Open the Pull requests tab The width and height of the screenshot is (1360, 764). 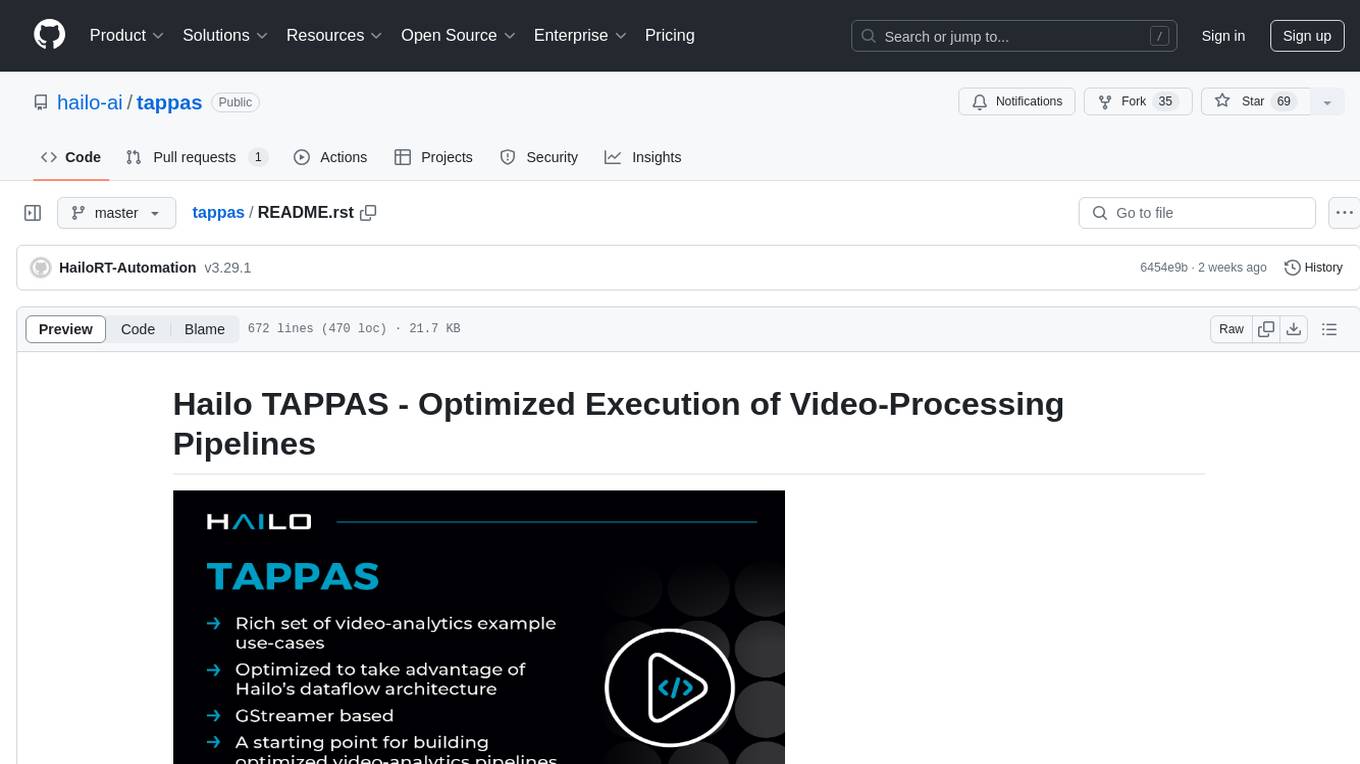[x=197, y=157]
